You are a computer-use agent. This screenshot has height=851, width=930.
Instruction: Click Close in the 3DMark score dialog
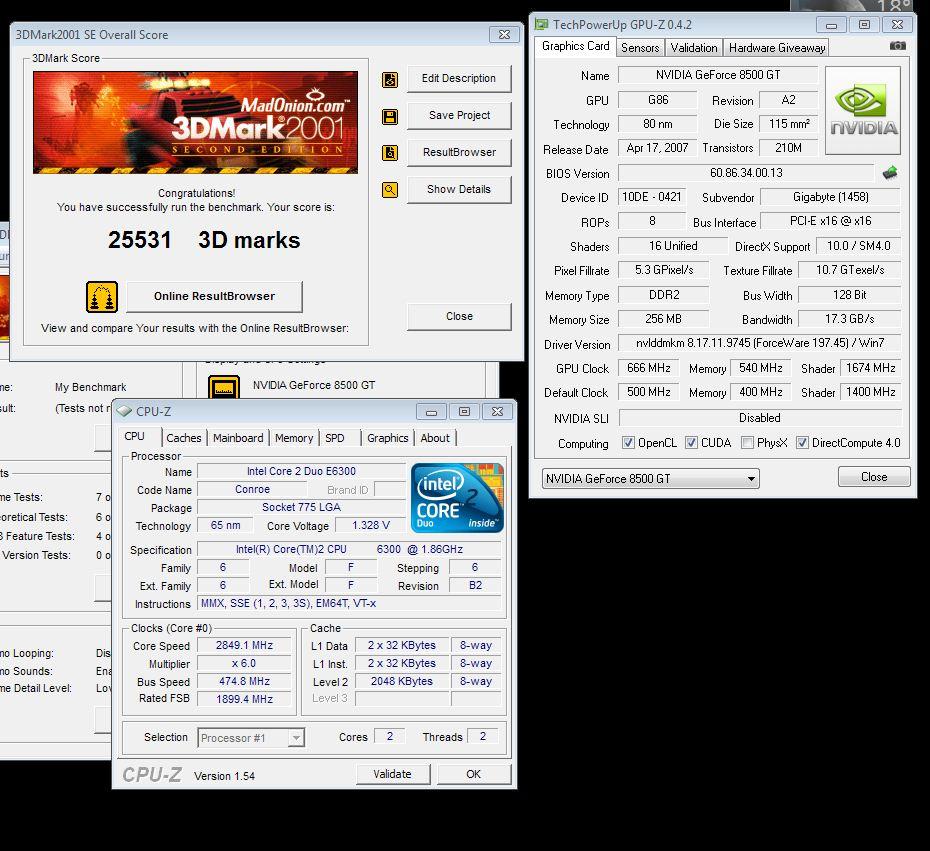click(x=458, y=316)
